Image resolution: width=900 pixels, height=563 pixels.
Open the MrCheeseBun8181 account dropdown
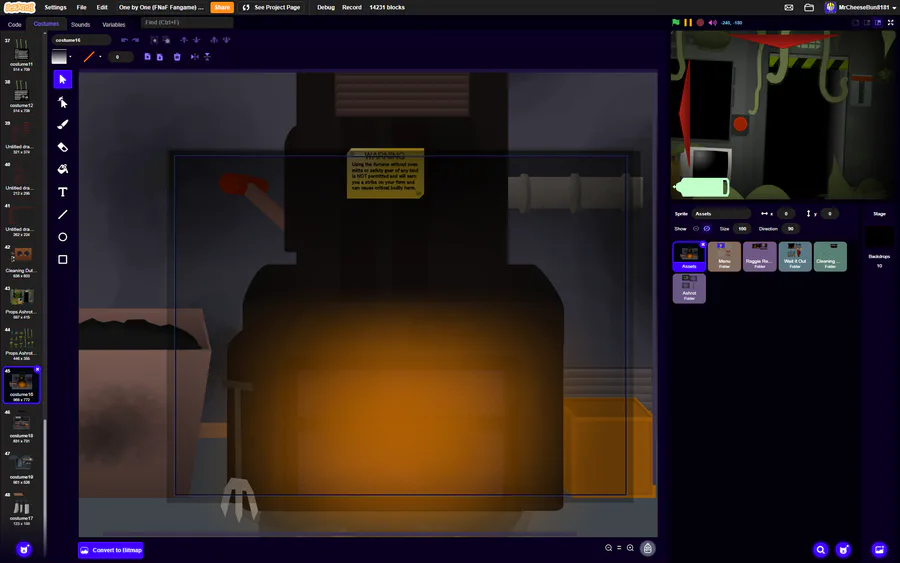pos(861,7)
